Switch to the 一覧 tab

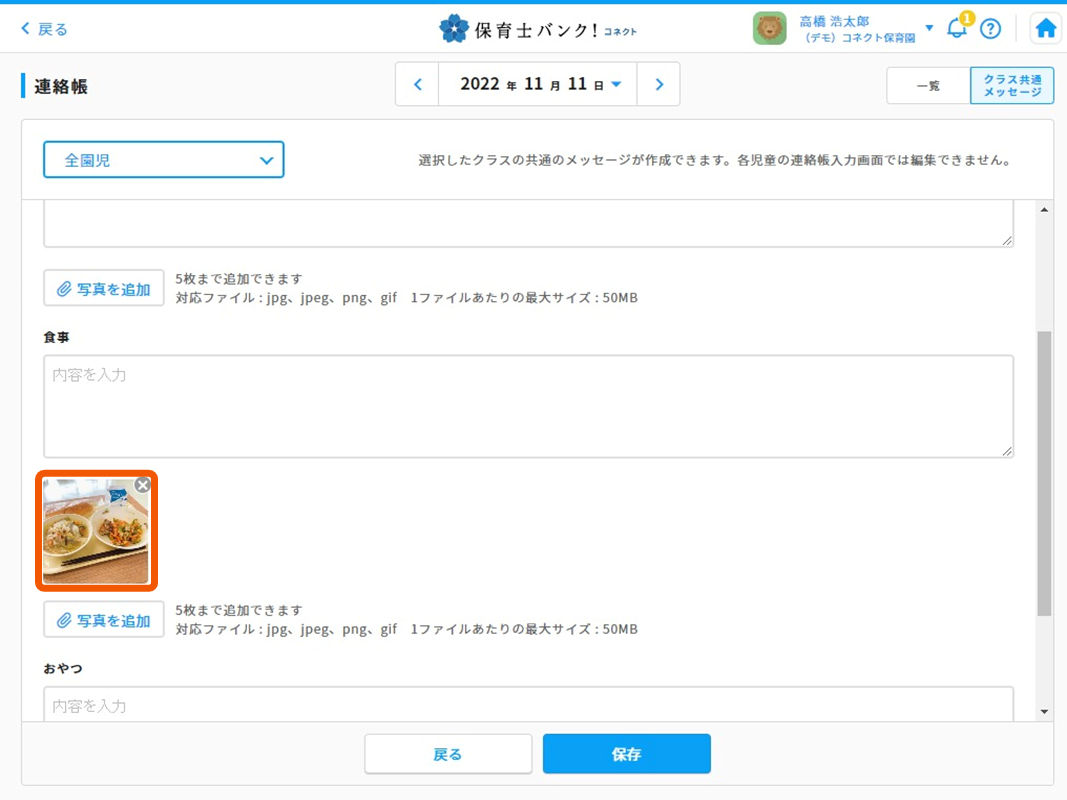tap(928, 86)
